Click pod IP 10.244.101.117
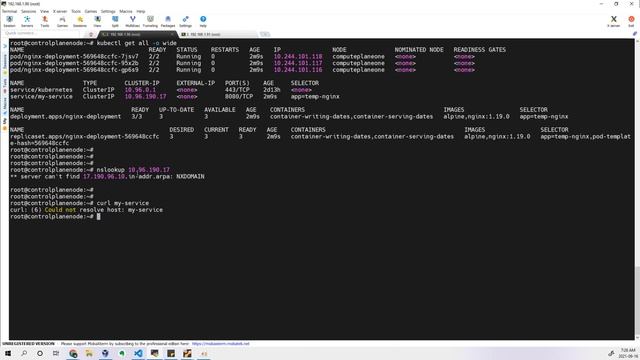This screenshot has height=360, width=640. click(298, 63)
